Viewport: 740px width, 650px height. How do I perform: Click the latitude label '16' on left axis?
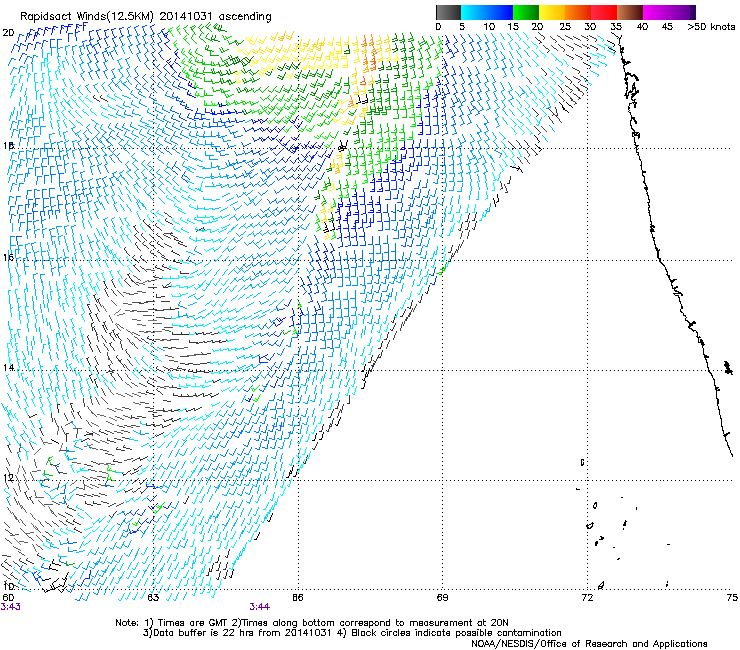(8, 258)
